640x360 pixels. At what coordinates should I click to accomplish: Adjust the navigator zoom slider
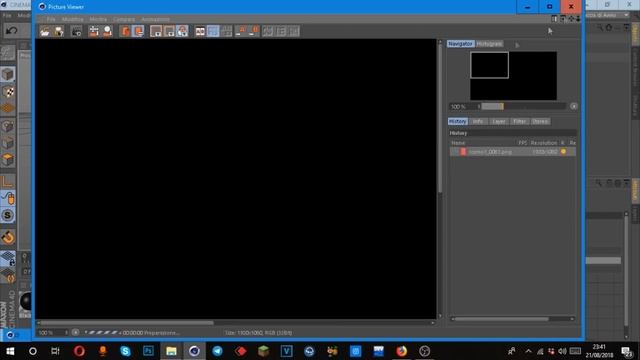[524, 106]
